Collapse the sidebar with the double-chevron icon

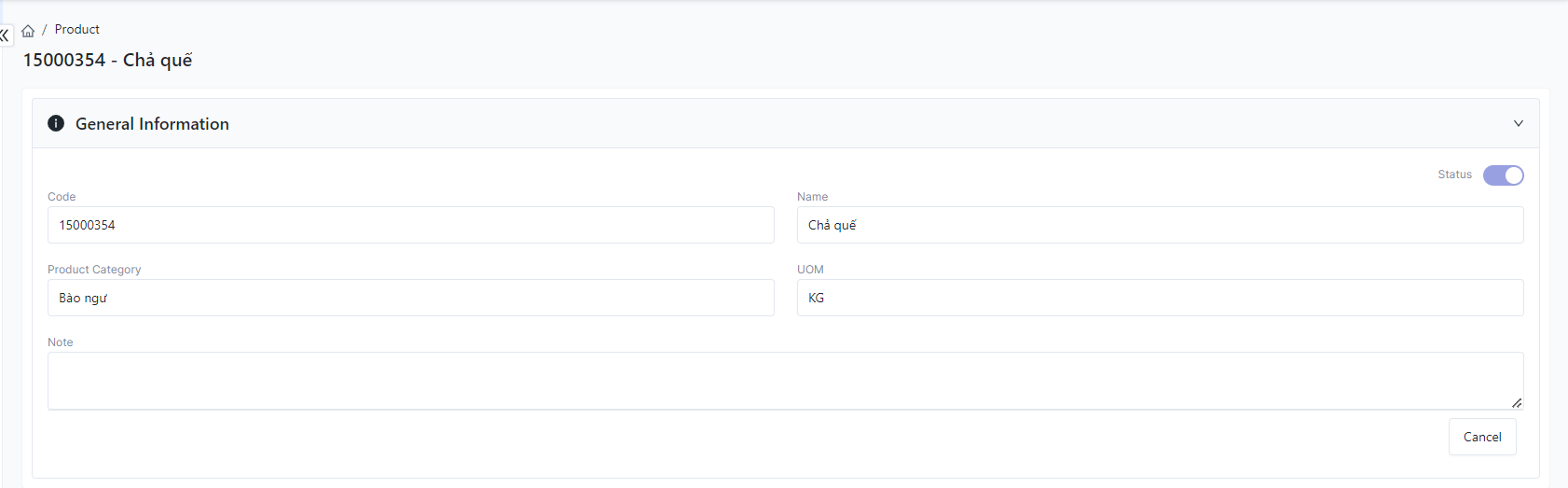[x=5, y=35]
